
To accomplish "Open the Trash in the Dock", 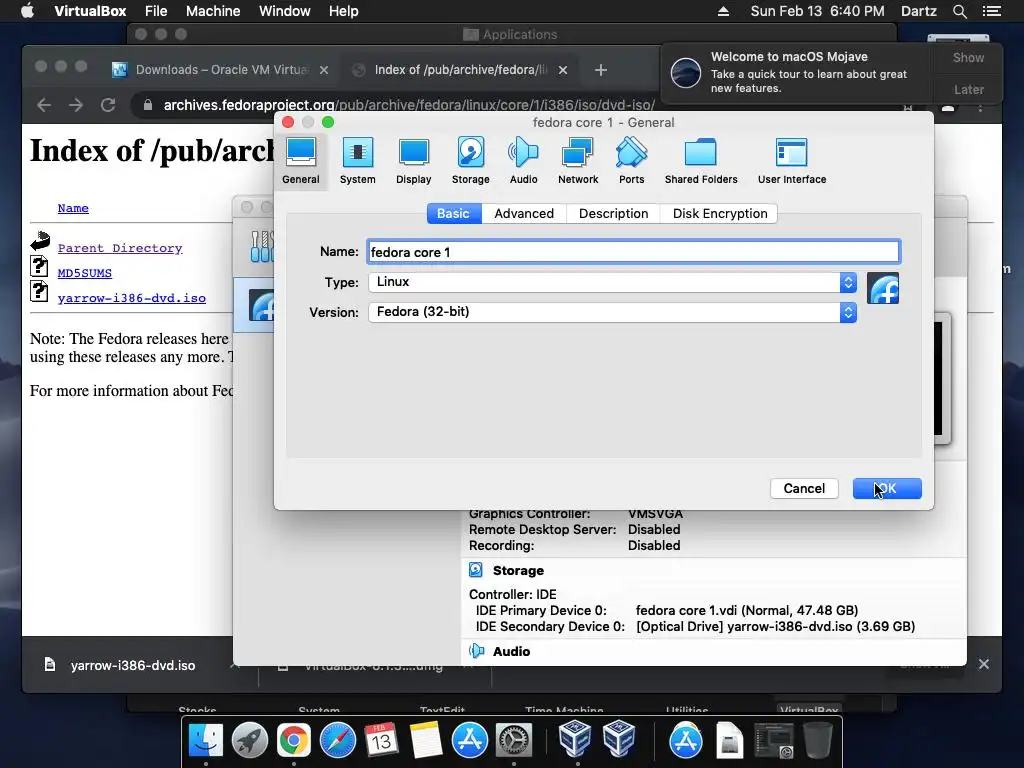I will click(x=818, y=741).
